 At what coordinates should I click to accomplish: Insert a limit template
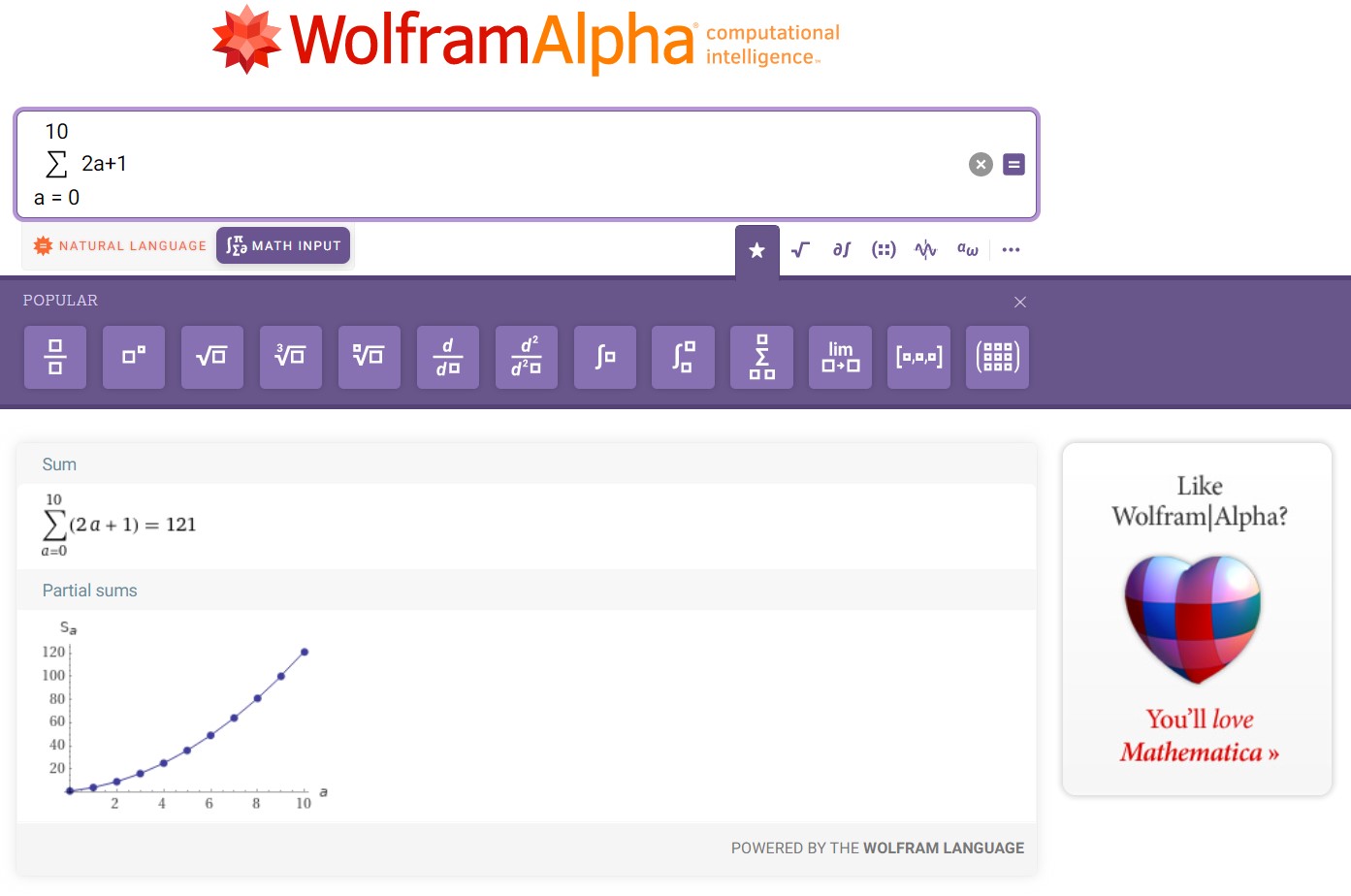841,357
